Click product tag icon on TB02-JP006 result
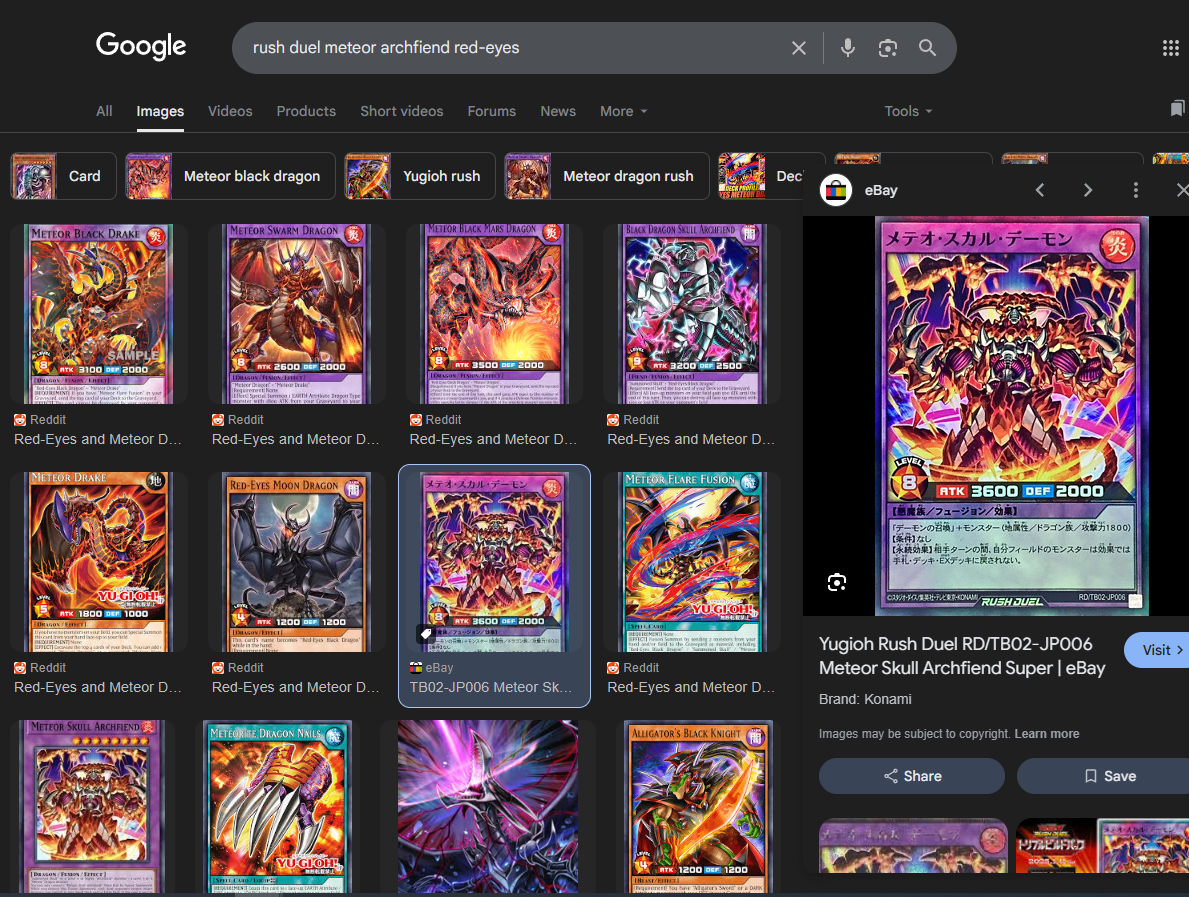This screenshot has height=897, width=1189. pos(426,633)
